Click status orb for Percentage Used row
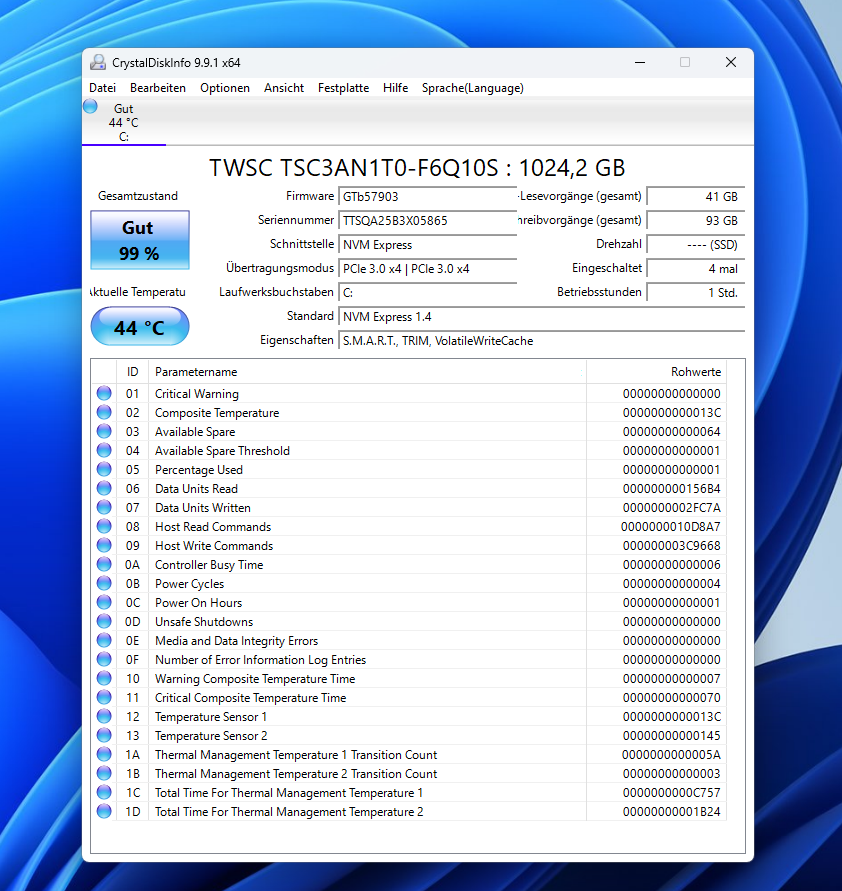The width and height of the screenshot is (842, 891). tap(104, 469)
